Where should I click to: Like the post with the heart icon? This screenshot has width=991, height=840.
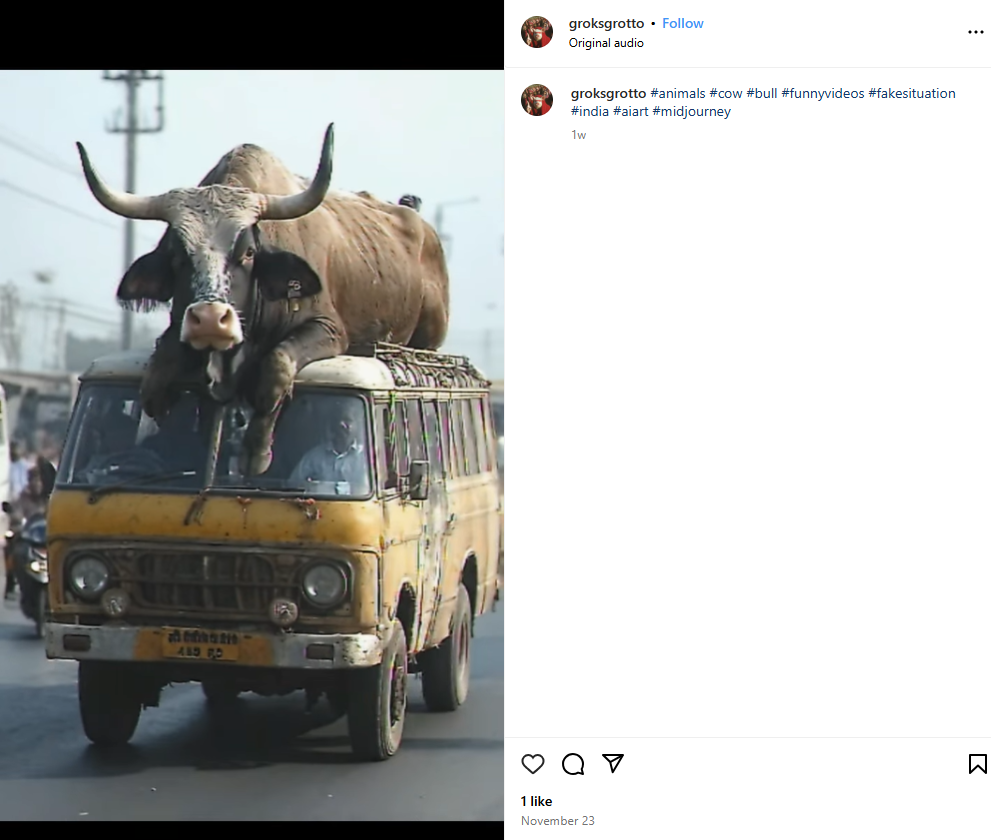point(533,764)
